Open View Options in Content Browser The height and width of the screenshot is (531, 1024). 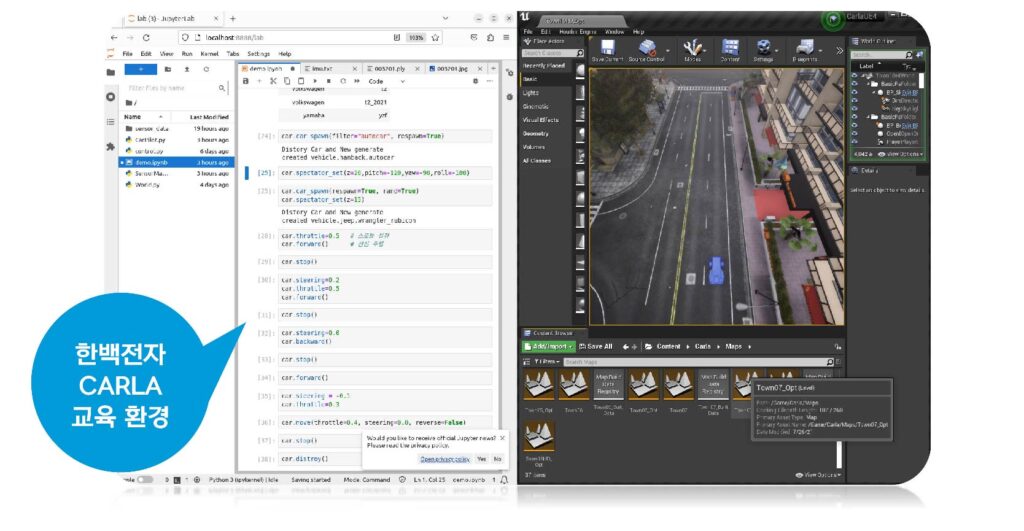point(818,475)
